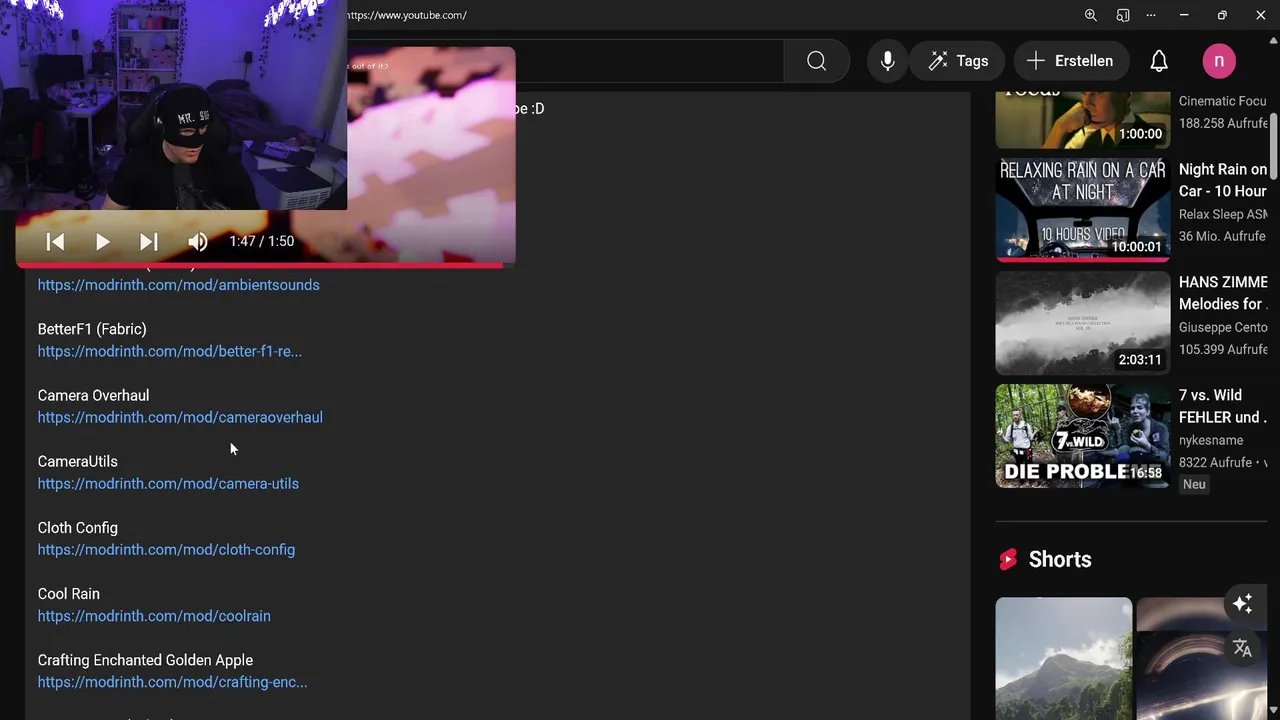Image resolution: width=1280 pixels, height=720 pixels.
Task: Click the 'CameraUtils' description text
Action: coord(78,461)
